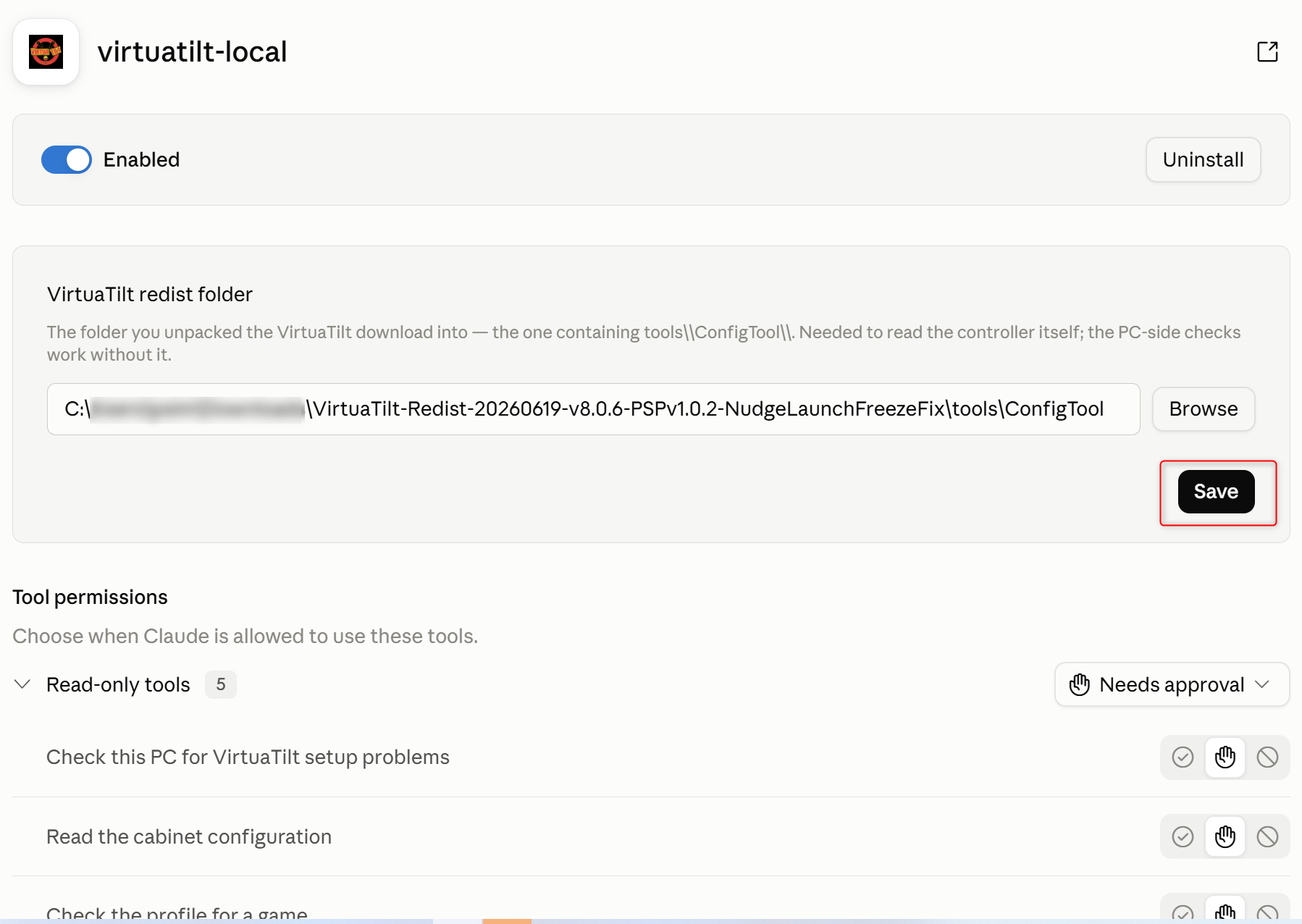Select 'Check this PC for VirtuaTilt setup problems'
Viewport: 1302px width, 924px height.
pyautogui.click(x=248, y=757)
